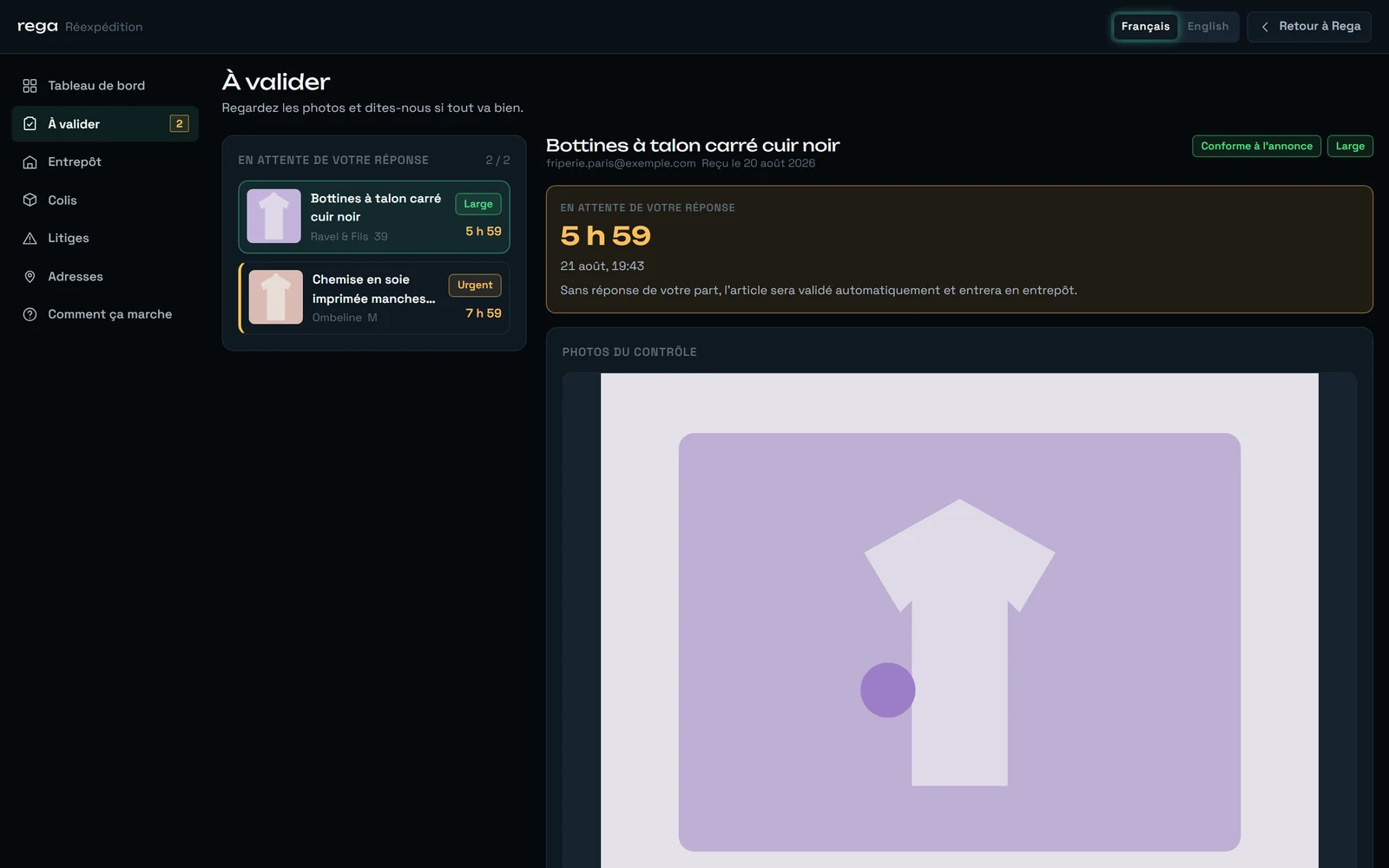Screen dimensions: 1389x868
Task: Select Chemise en soie imprimée card
Action: (x=374, y=298)
